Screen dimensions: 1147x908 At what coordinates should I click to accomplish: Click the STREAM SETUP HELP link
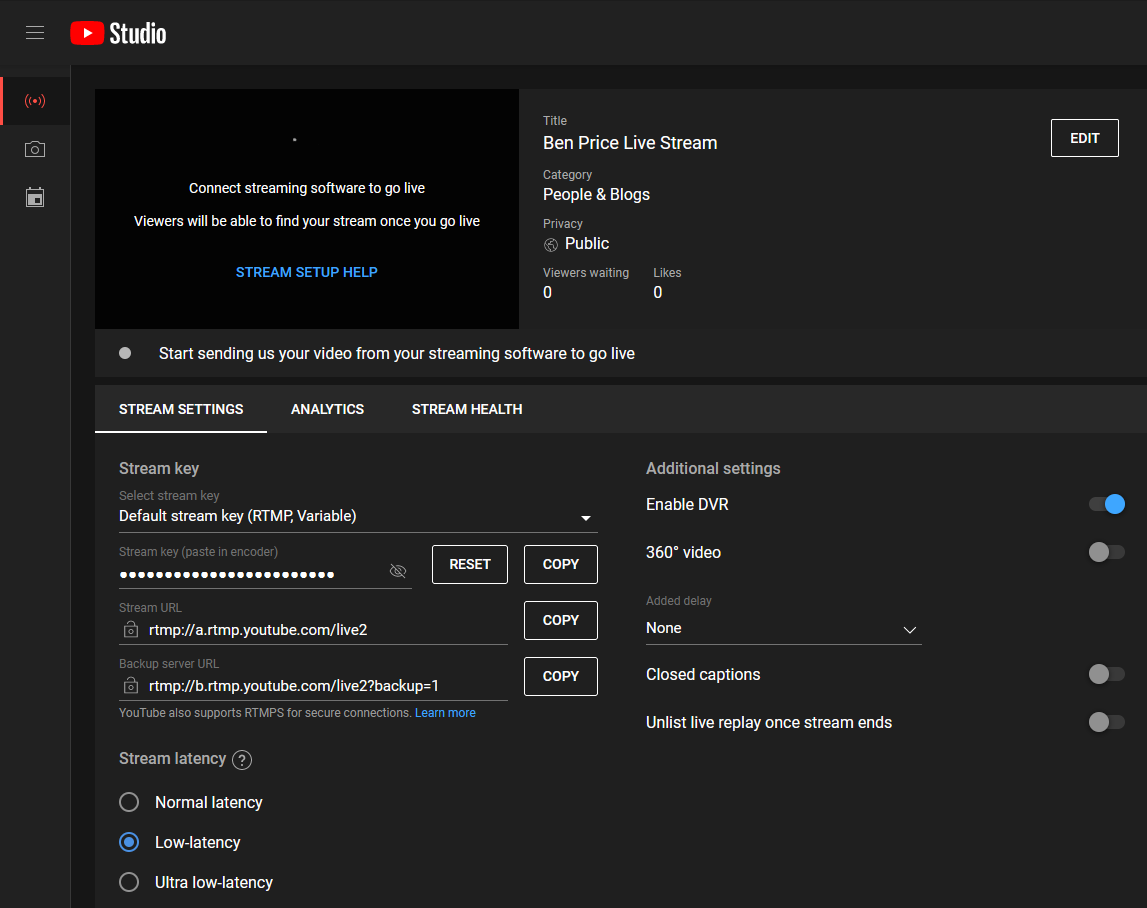tap(306, 272)
